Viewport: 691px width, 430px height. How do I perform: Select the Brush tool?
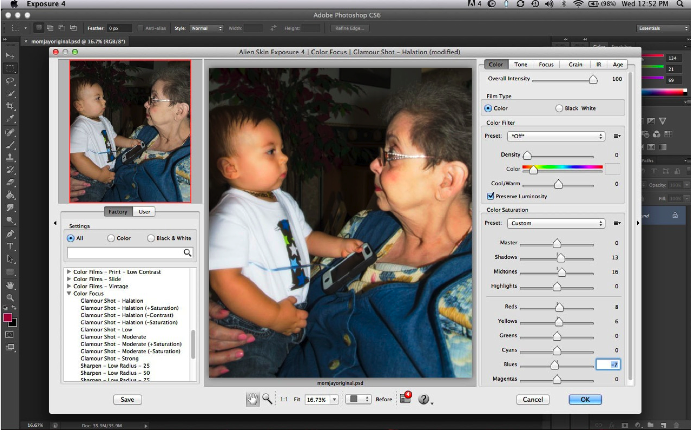tap(10, 145)
